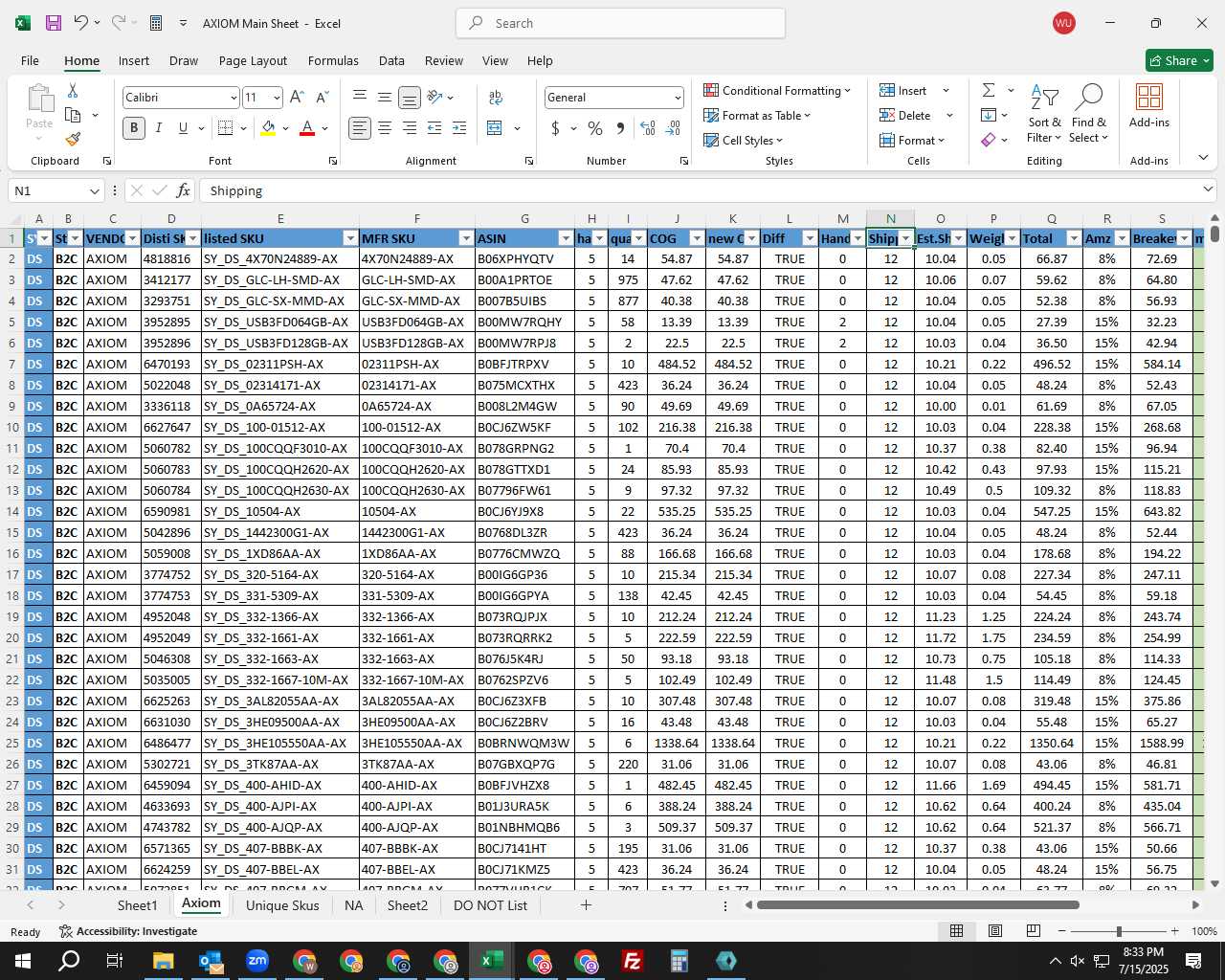The width and height of the screenshot is (1225, 980).
Task: Open the File menu
Action: [30, 60]
